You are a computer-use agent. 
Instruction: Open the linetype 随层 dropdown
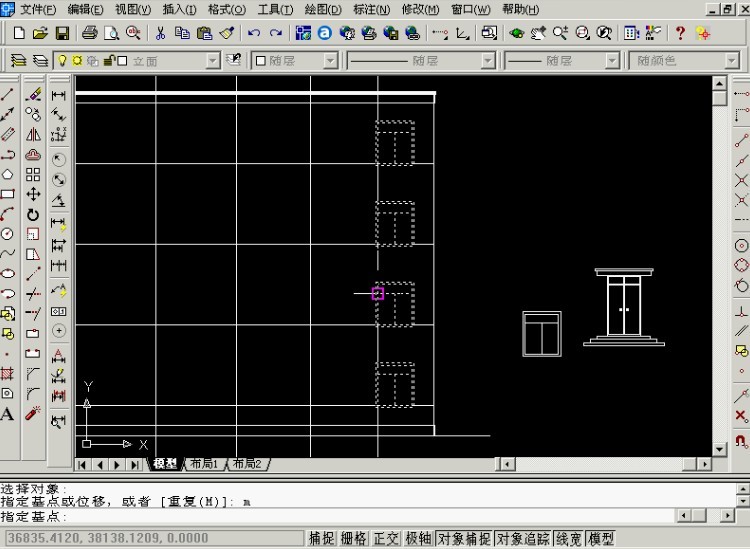pyautogui.click(x=487, y=61)
